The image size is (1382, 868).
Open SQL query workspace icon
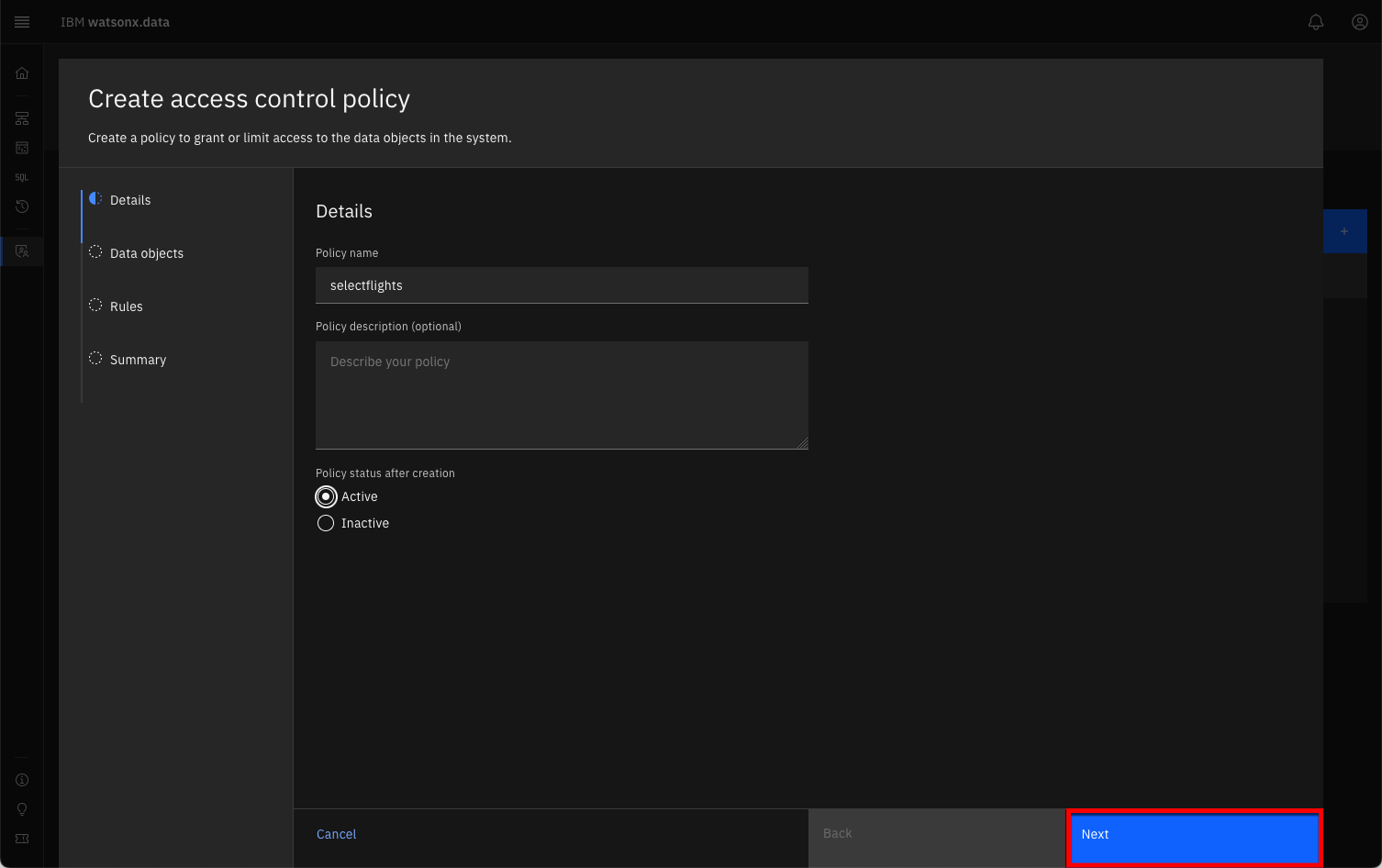pyautogui.click(x=22, y=177)
